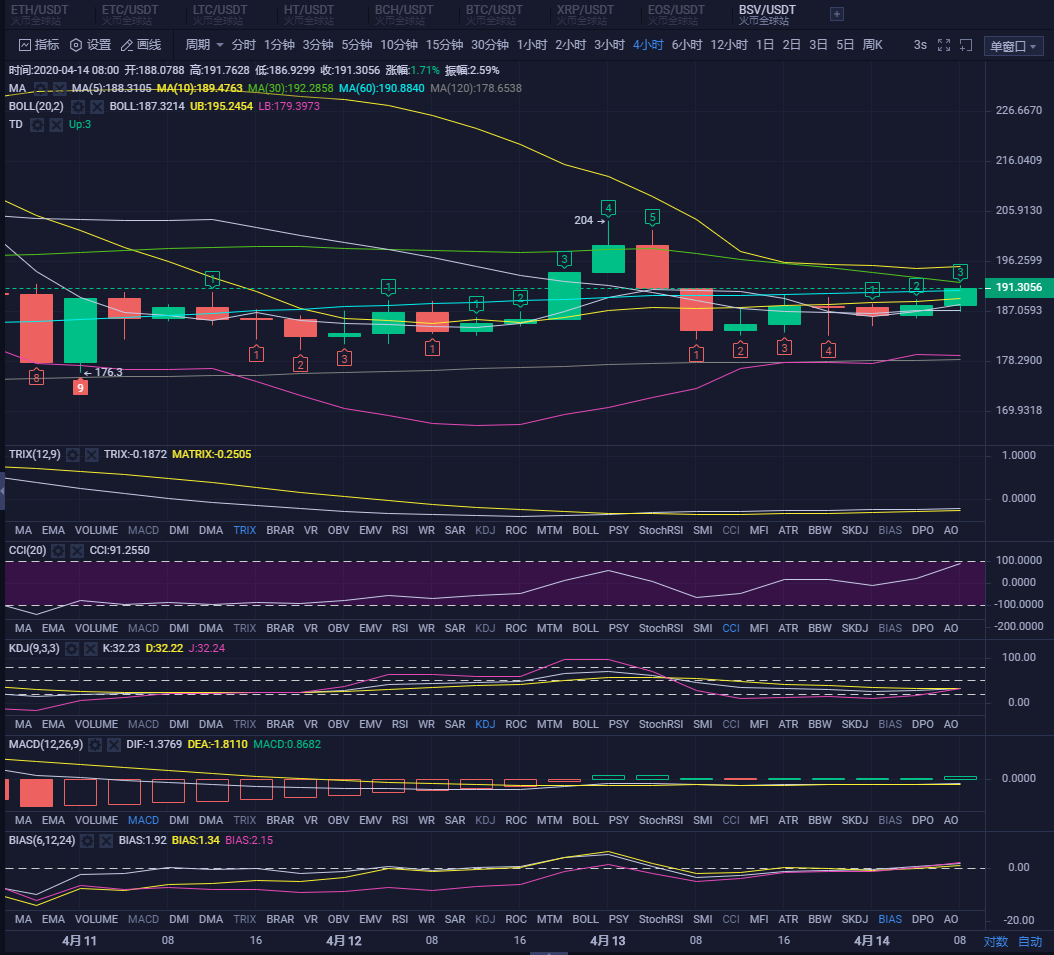
Task: Open MACD(12,26,9) settings gear
Action: tap(95, 745)
